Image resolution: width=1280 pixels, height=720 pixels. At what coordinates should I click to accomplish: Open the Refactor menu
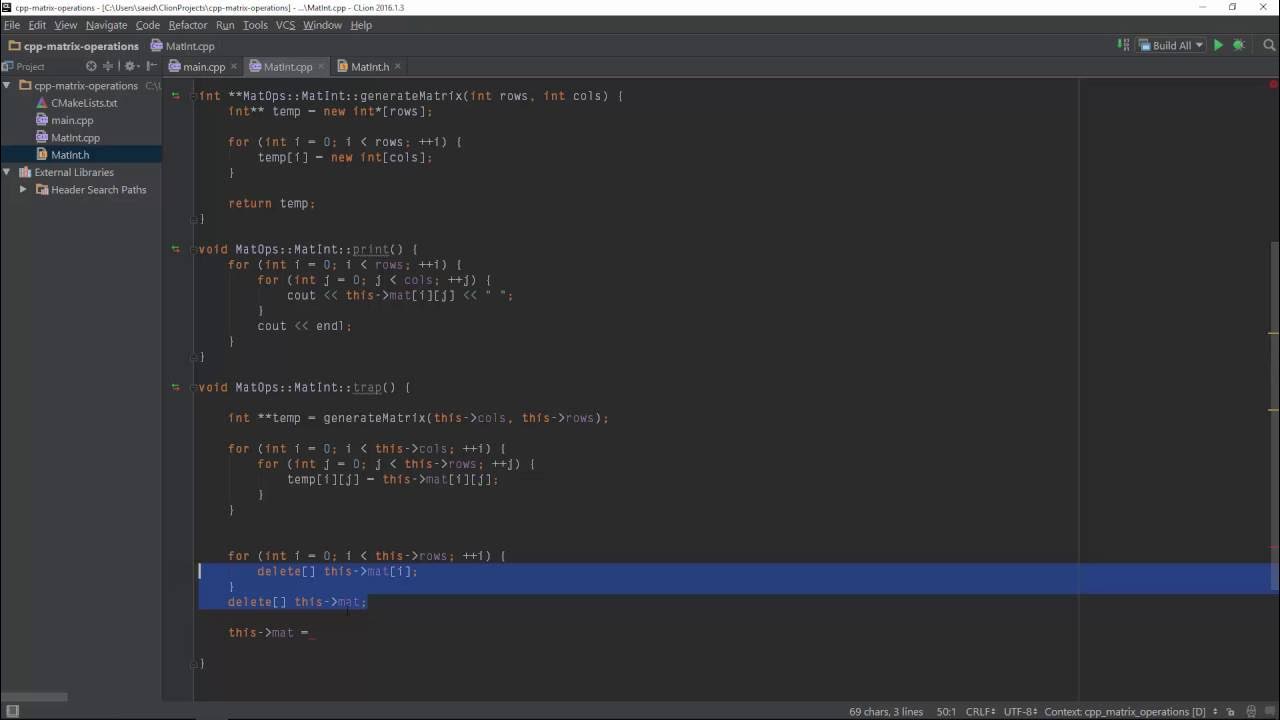pos(187,25)
